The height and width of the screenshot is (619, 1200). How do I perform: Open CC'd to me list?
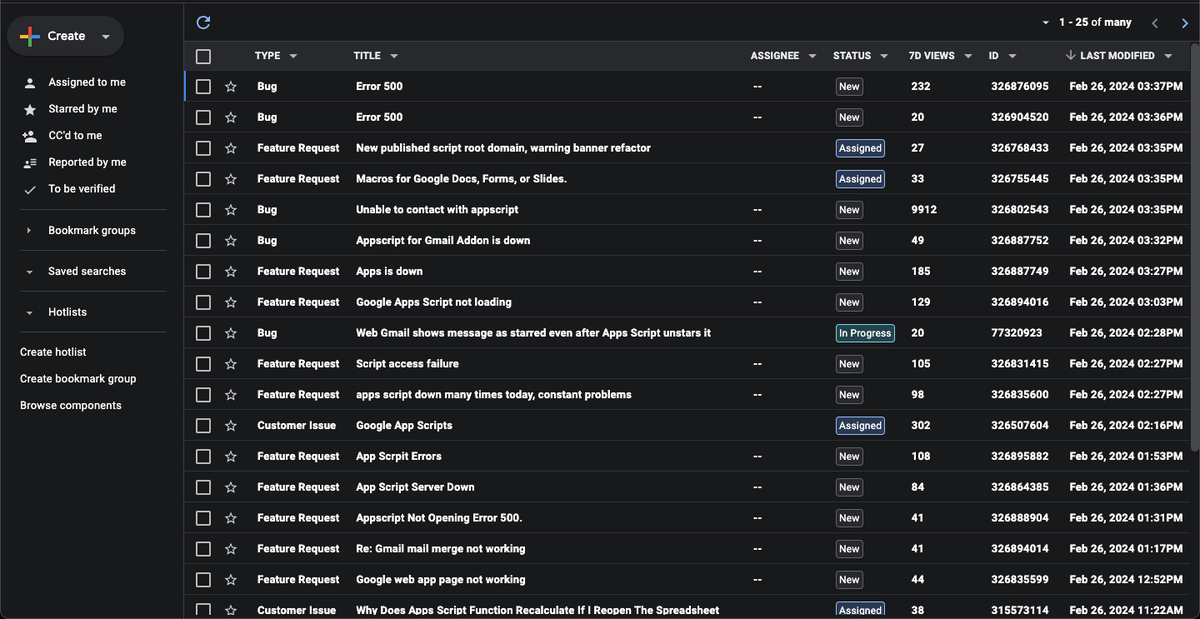click(75, 136)
